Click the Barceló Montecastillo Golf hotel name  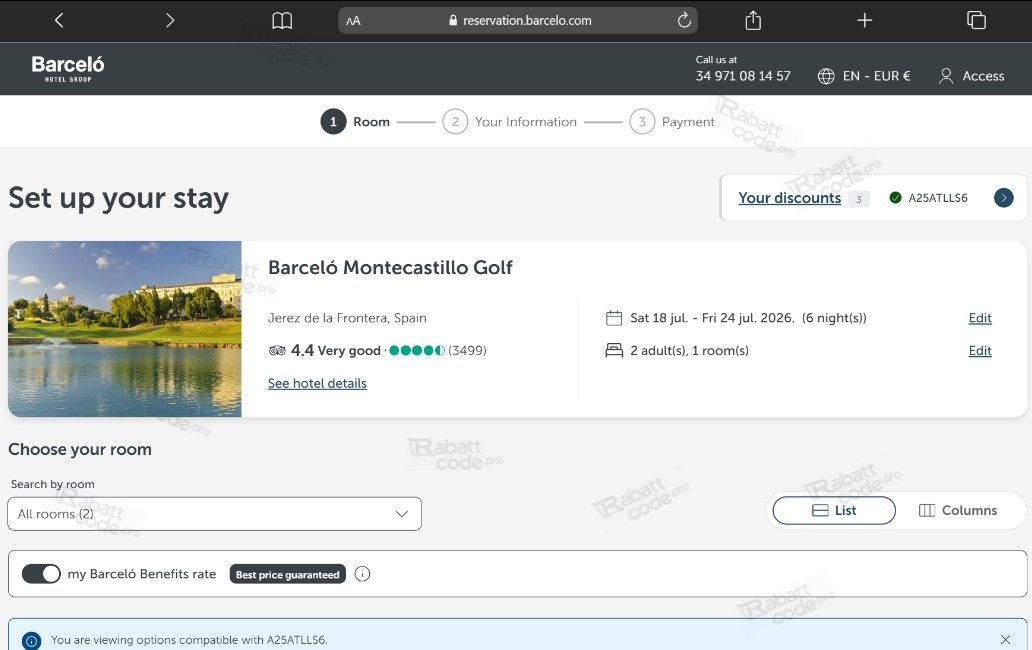point(390,268)
